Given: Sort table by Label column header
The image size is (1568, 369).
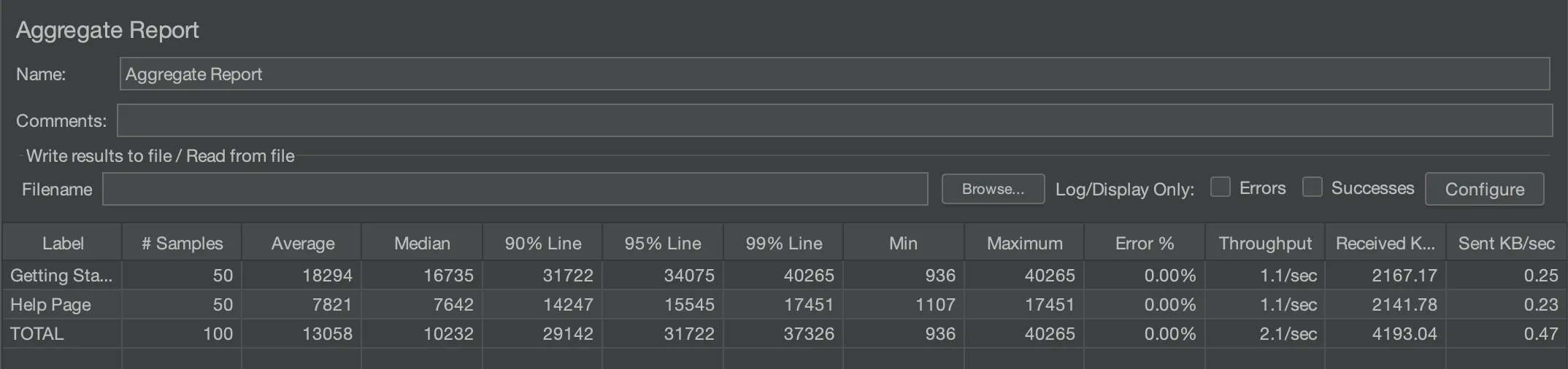Looking at the screenshot, I should (x=63, y=244).
